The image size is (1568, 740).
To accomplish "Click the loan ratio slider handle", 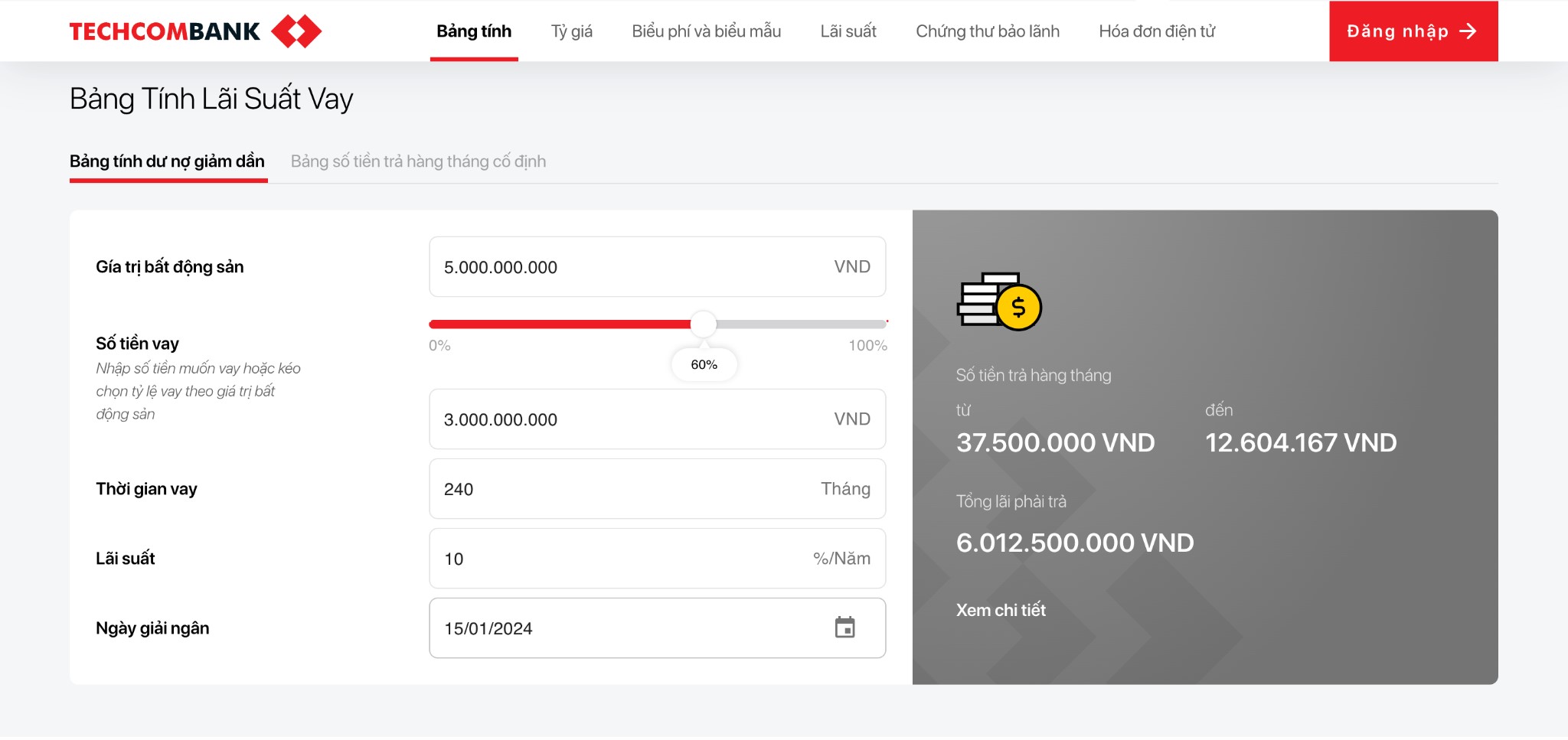I will tap(703, 324).
